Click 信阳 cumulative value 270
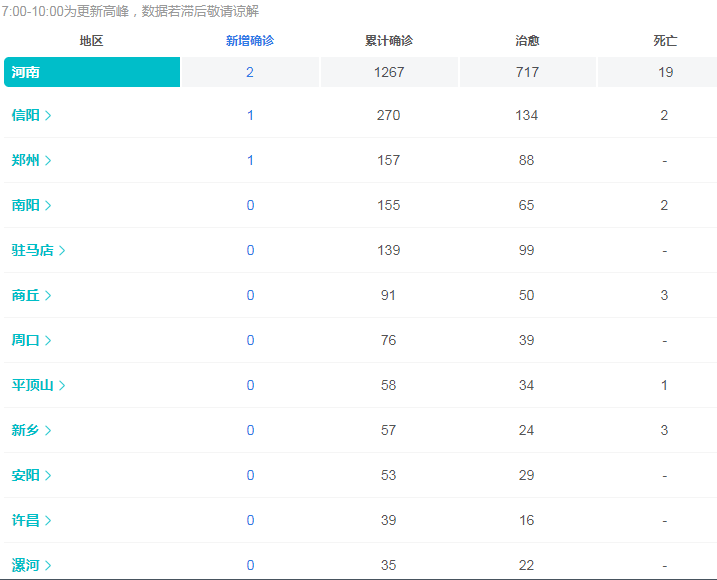Image resolution: width=717 pixels, height=580 pixels. [x=389, y=115]
